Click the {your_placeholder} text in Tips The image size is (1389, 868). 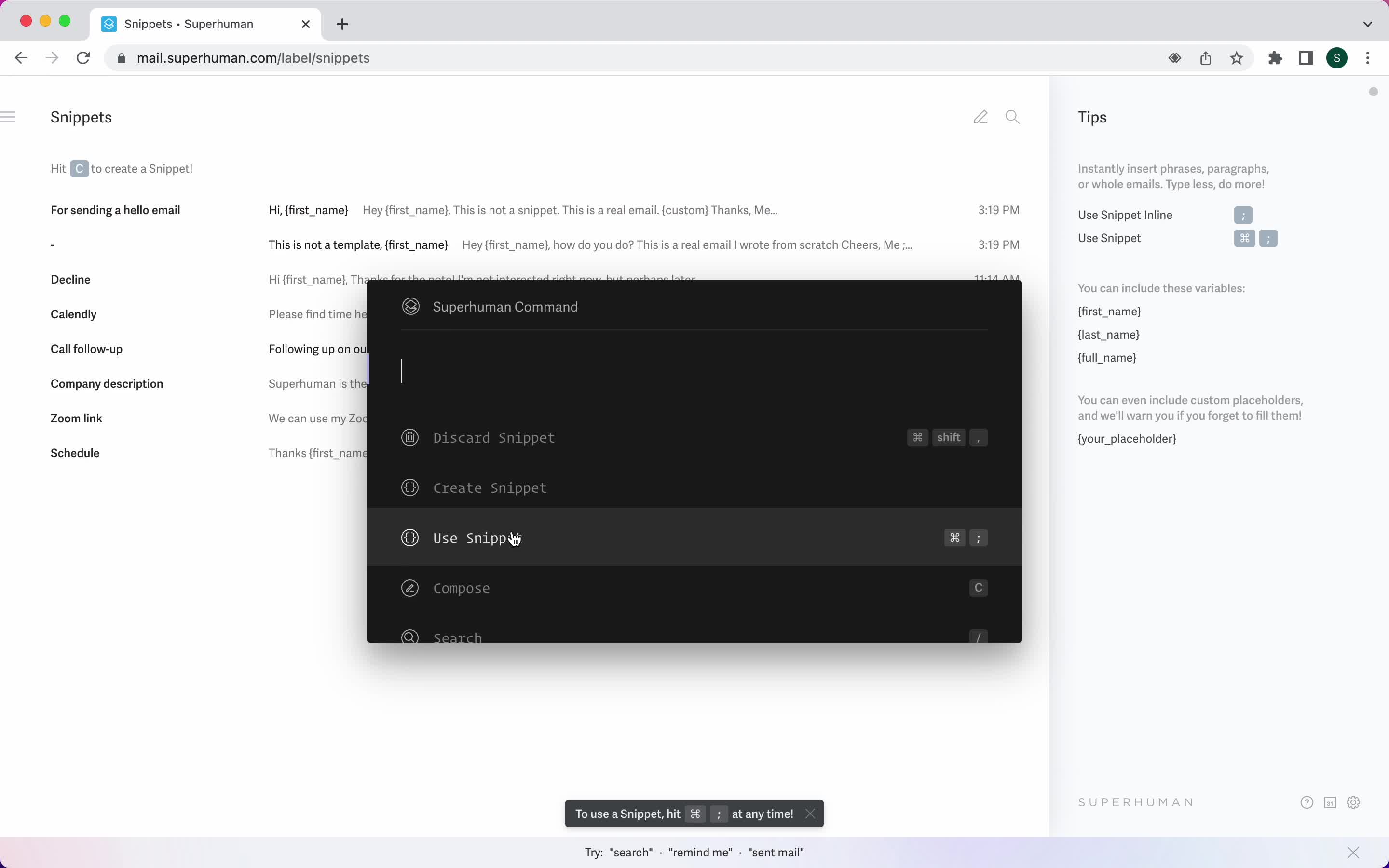(x=1127, y=439)
